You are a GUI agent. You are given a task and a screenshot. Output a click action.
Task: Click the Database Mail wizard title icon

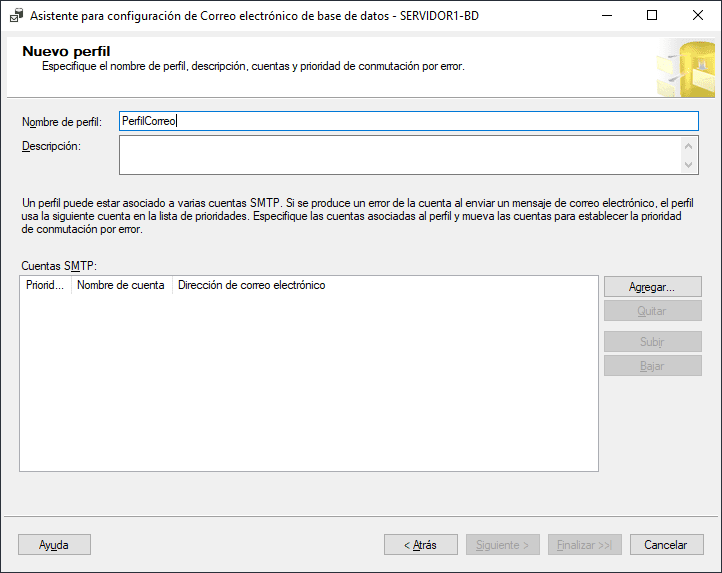pyautogui.click(x=17, y=16)
